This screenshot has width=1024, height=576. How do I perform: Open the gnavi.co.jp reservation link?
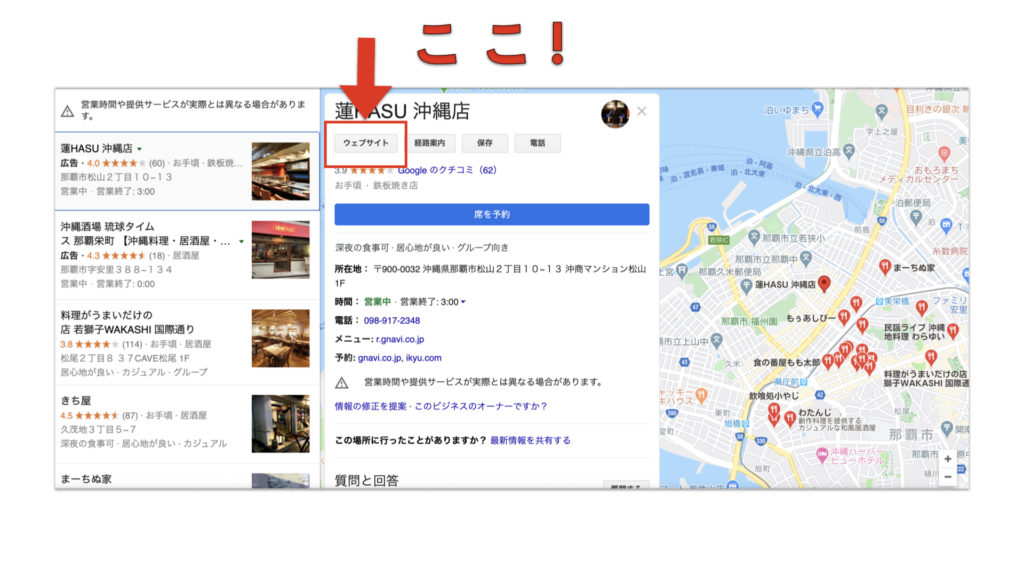pos(379,358)
